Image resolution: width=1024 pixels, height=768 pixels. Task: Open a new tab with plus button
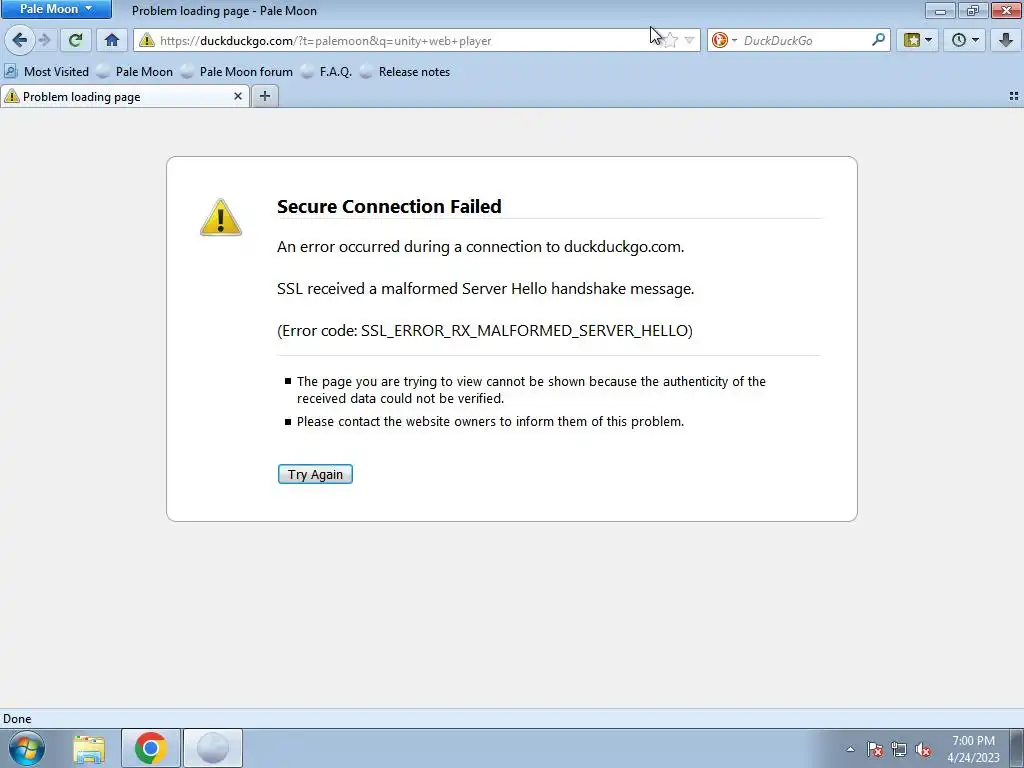pyautogui.click(x=264, y=97)
